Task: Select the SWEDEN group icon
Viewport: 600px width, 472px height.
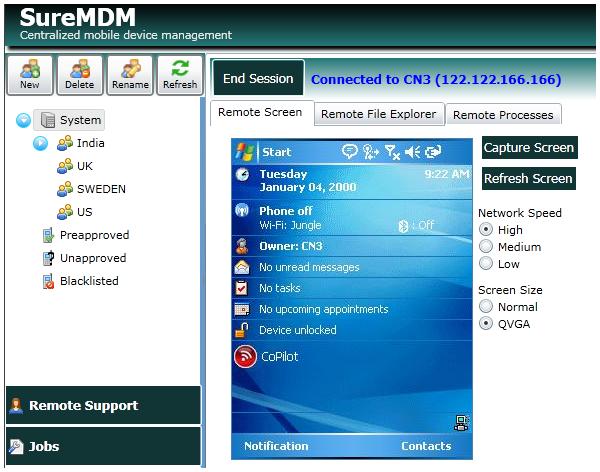Action: 65,189
